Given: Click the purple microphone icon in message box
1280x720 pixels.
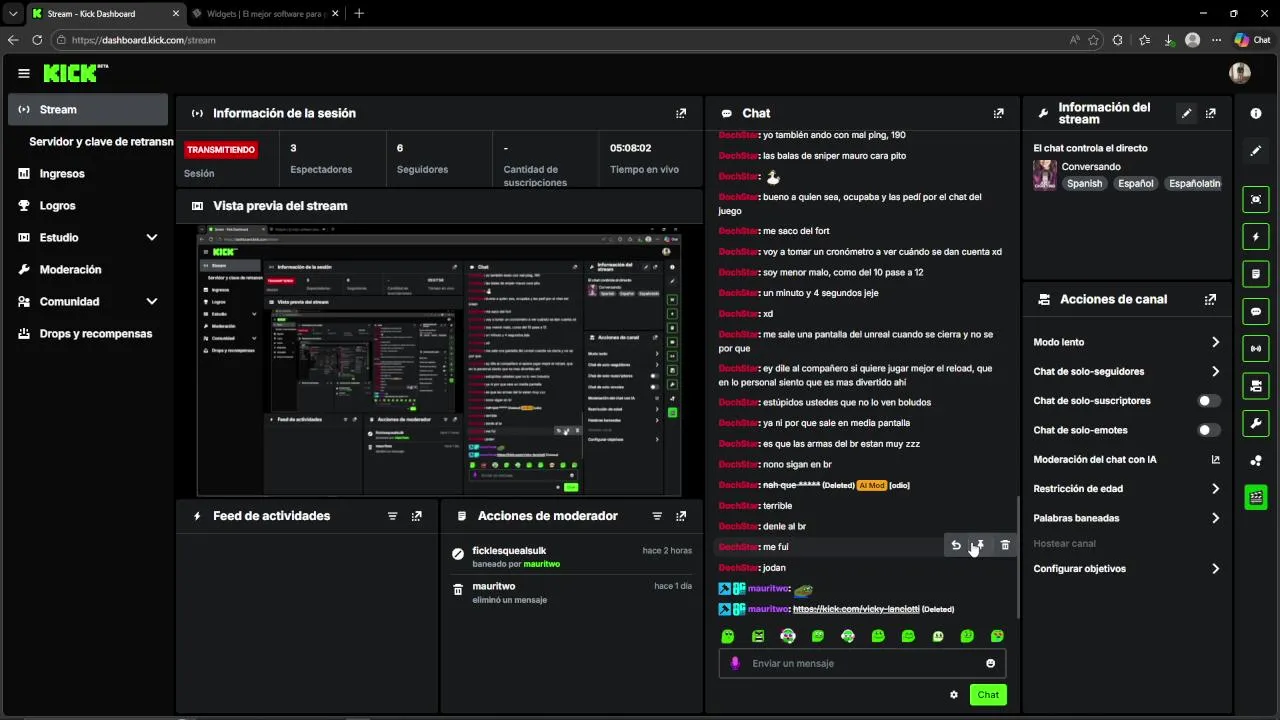Looking at the screenshot, I should pos(735,663).
